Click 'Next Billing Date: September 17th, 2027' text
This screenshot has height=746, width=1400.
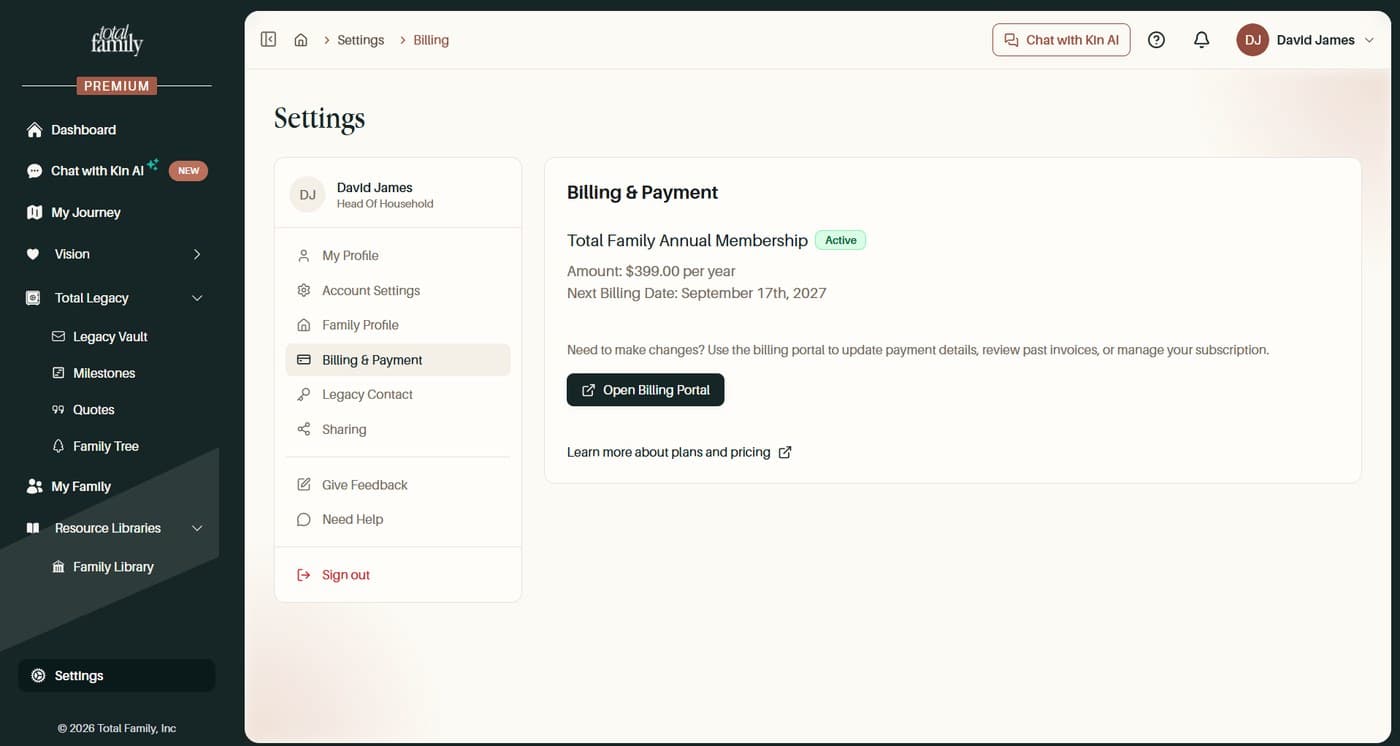697,293
